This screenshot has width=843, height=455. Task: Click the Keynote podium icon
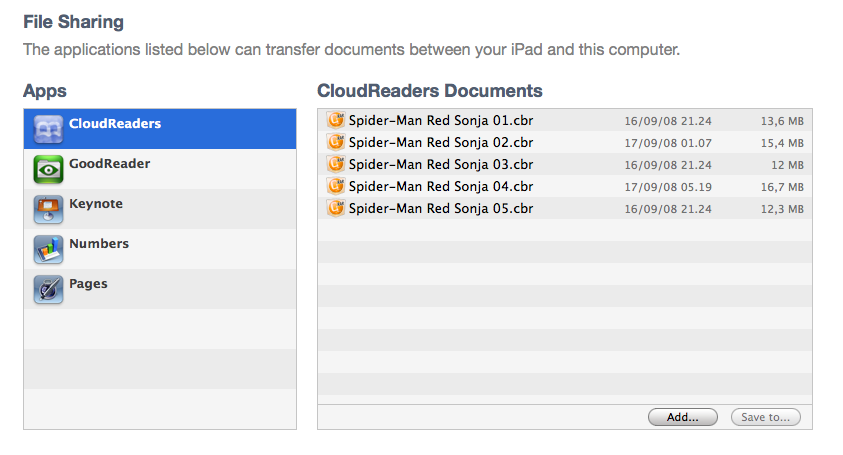tap(48, 209)
